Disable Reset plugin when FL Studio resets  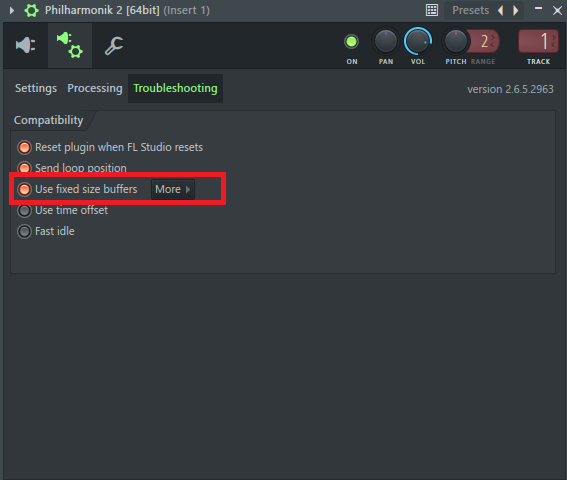[x=24, y=147]
